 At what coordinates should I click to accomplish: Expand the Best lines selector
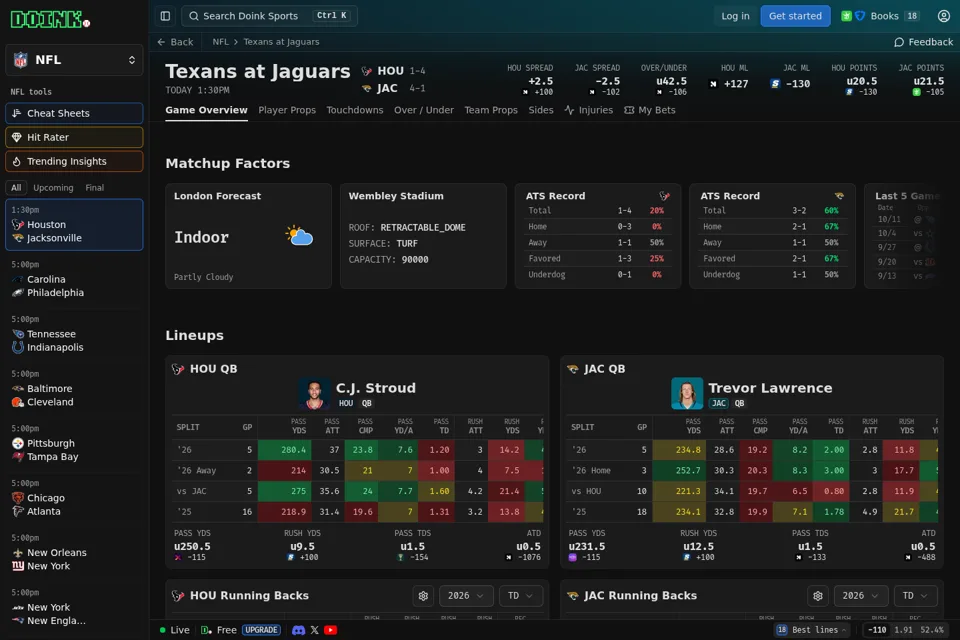pyautogui.click(x=812, y=630)
